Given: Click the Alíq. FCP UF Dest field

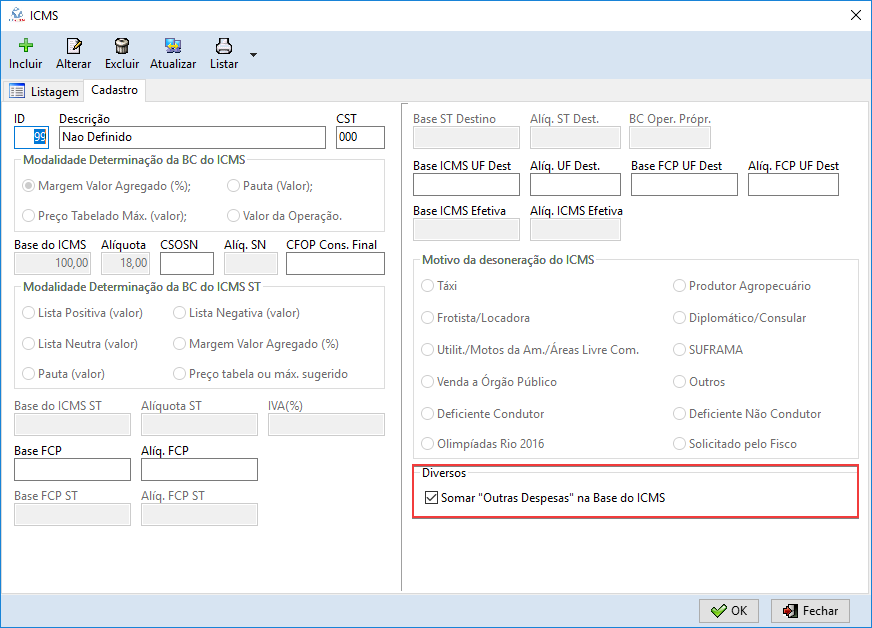Looking at the screenshot, I should 793,184.
